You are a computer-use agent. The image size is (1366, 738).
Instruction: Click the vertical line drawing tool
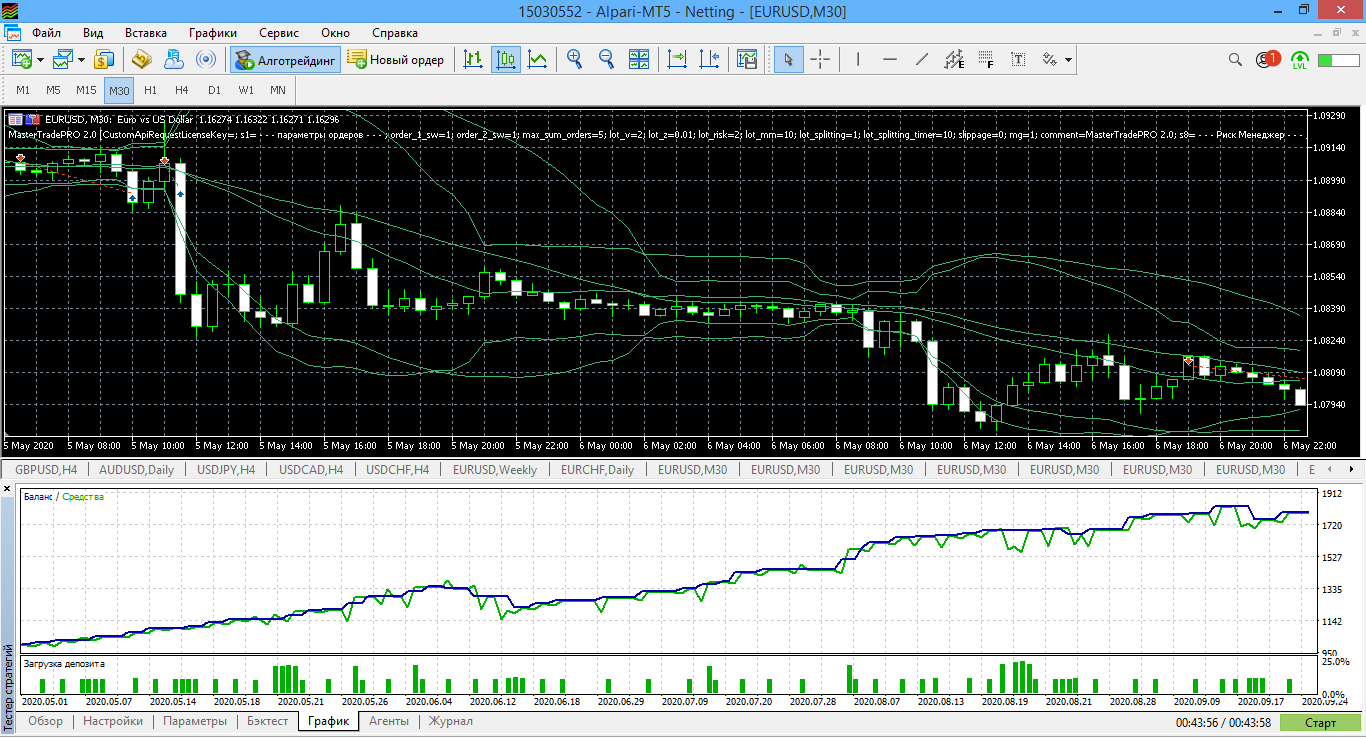click(x=858, y=60)
